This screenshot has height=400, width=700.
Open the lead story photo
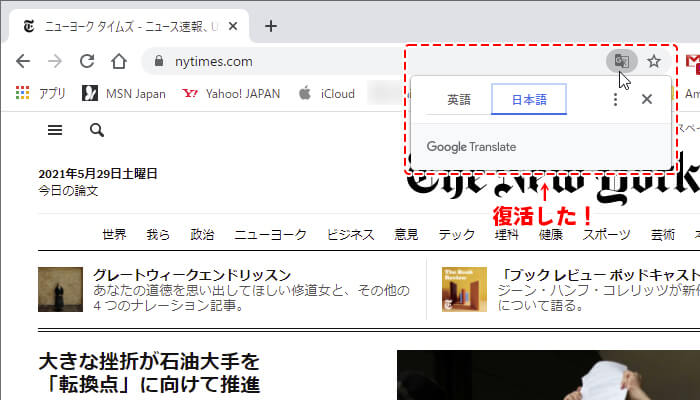pyautogui.click(x=548, y=375)
